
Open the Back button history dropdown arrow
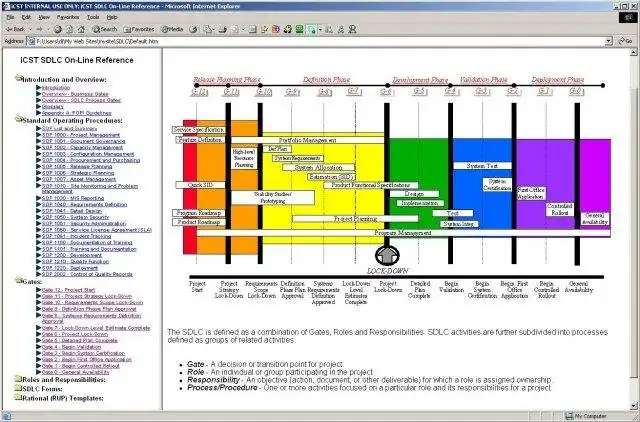30,29
